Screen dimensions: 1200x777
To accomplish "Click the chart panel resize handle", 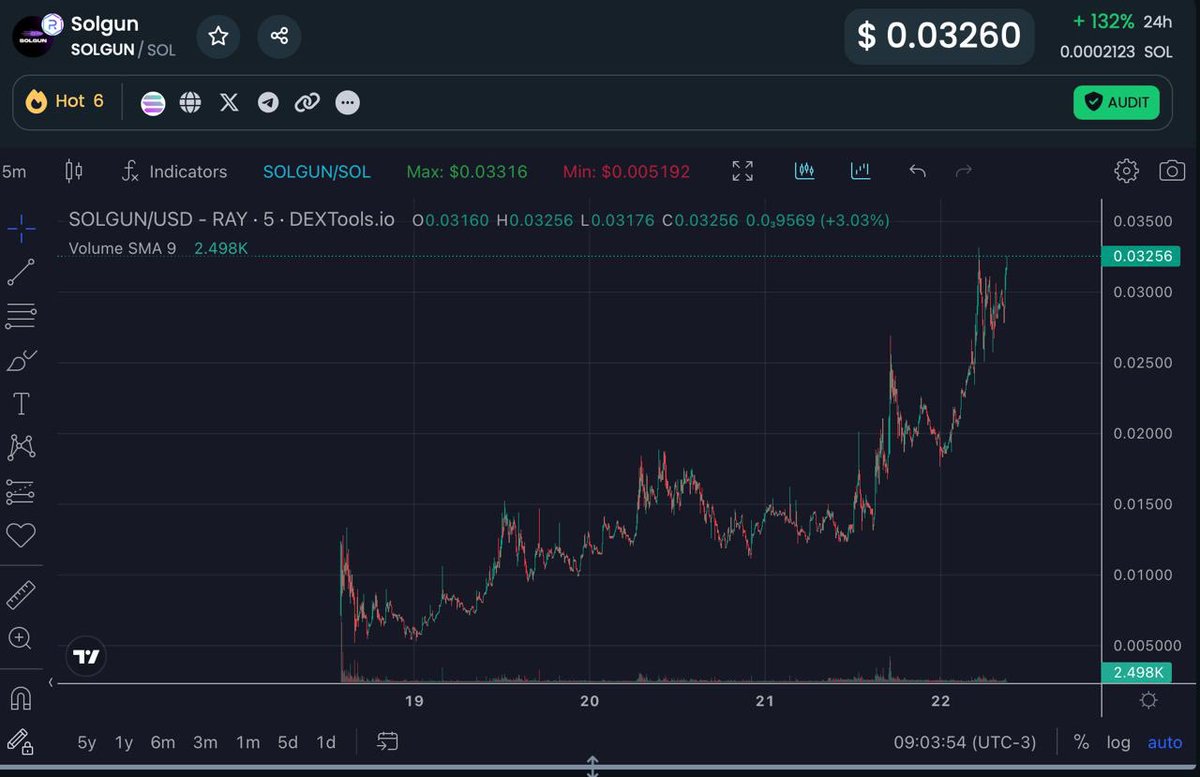I will click(x=592, y=767).
